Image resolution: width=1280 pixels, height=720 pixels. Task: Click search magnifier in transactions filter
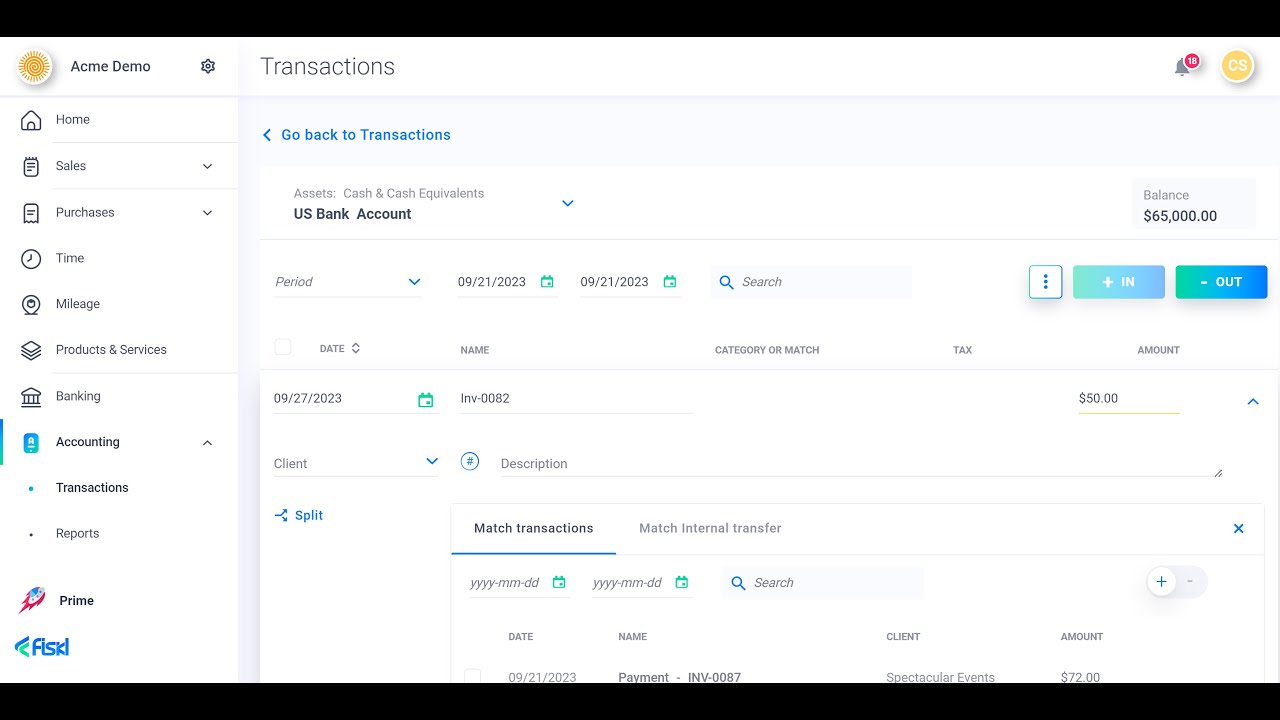pos(727,282)
